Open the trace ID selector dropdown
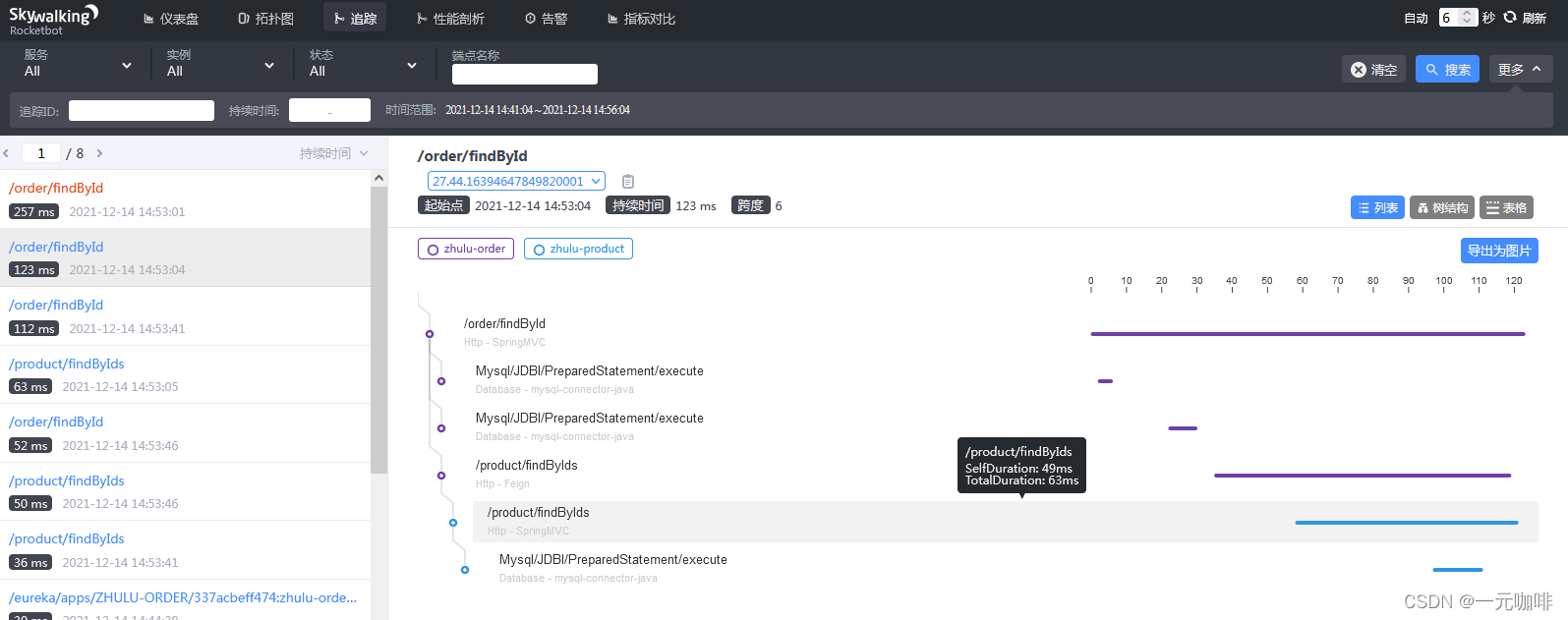The width and height of the screenshot is (1568, 620). pos(516,181)
